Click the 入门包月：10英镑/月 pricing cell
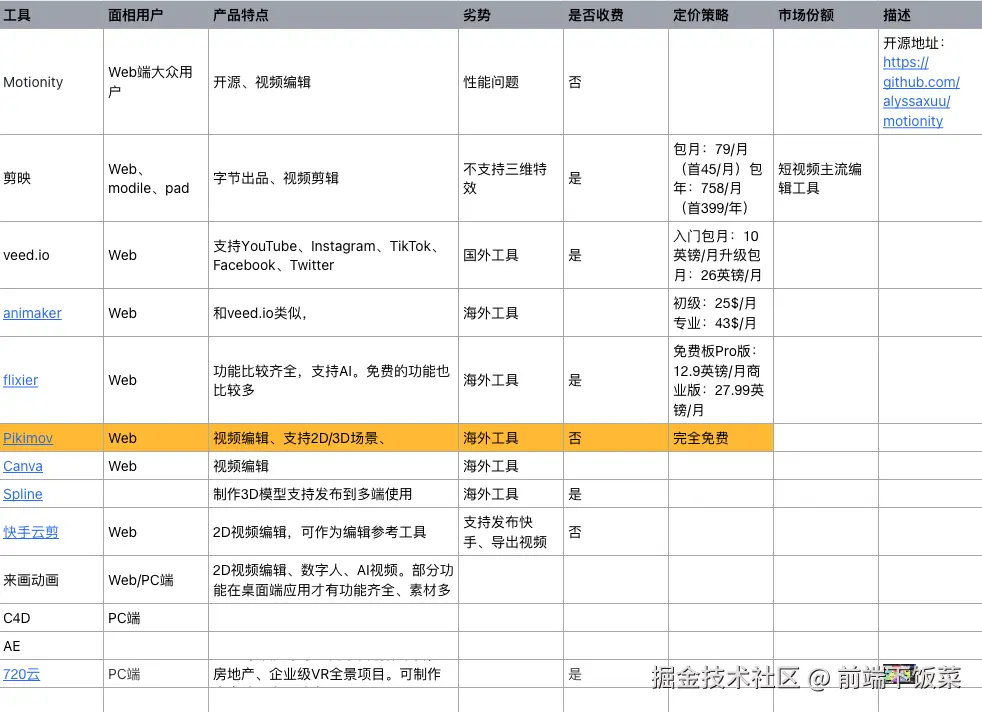This screenshot has width=982, height=712. 721,255
